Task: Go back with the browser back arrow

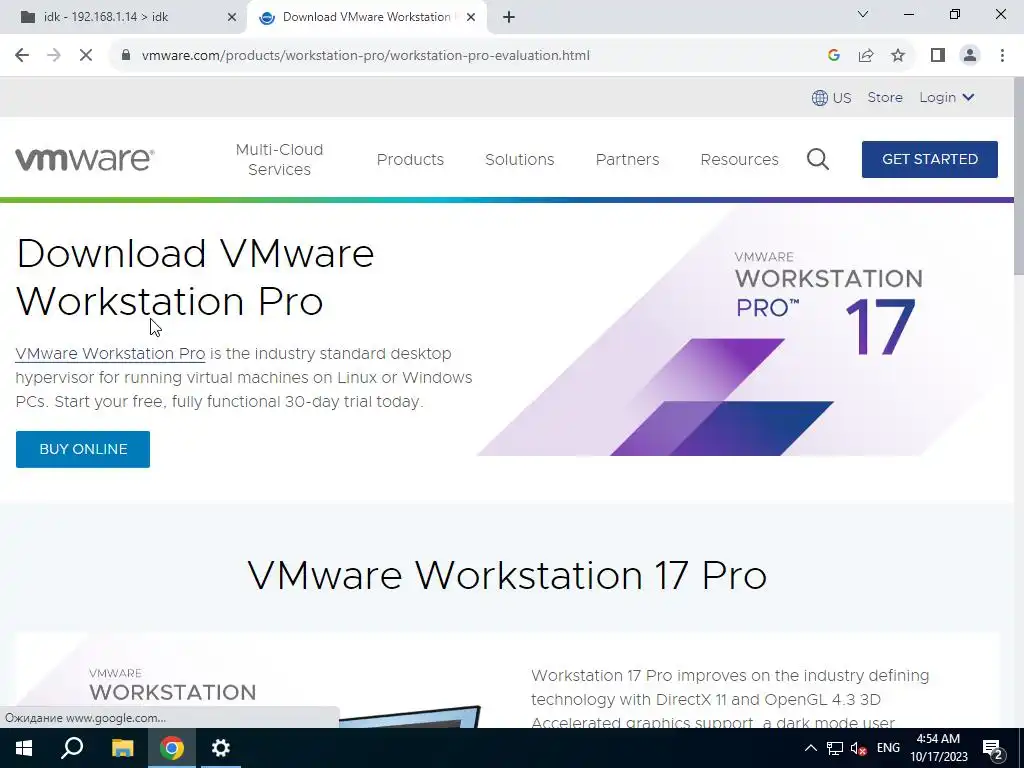Action: click(x=22, y=56)
